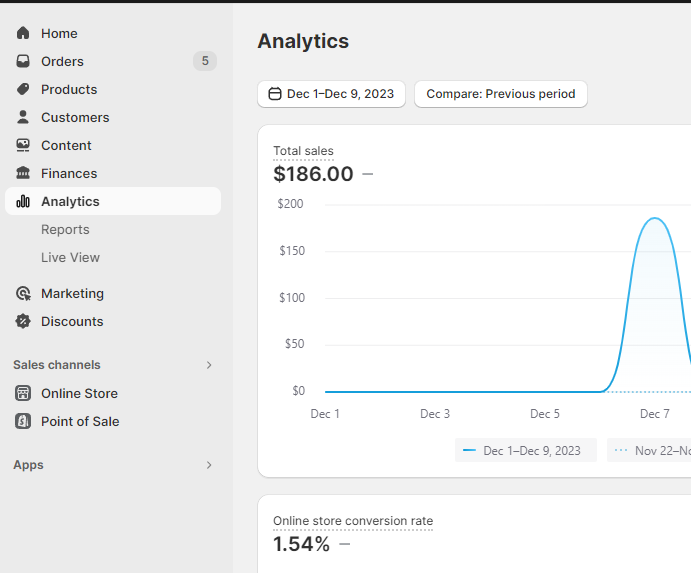This screenshot has width=691, height=573.
Task: Open Reports under Analytics
Action: click(65, 229)
